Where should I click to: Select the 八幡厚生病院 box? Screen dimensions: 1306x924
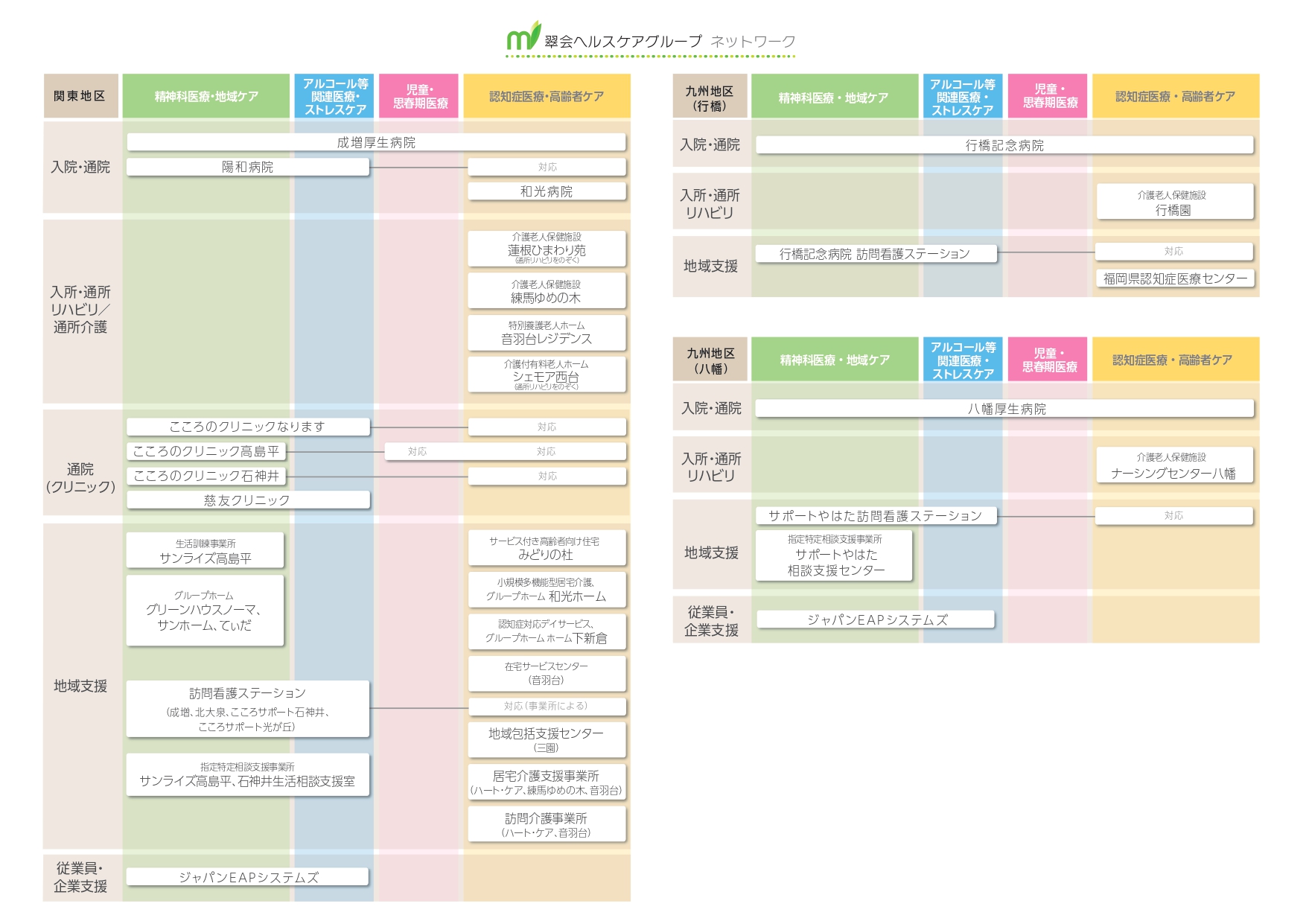(1004, 409)
